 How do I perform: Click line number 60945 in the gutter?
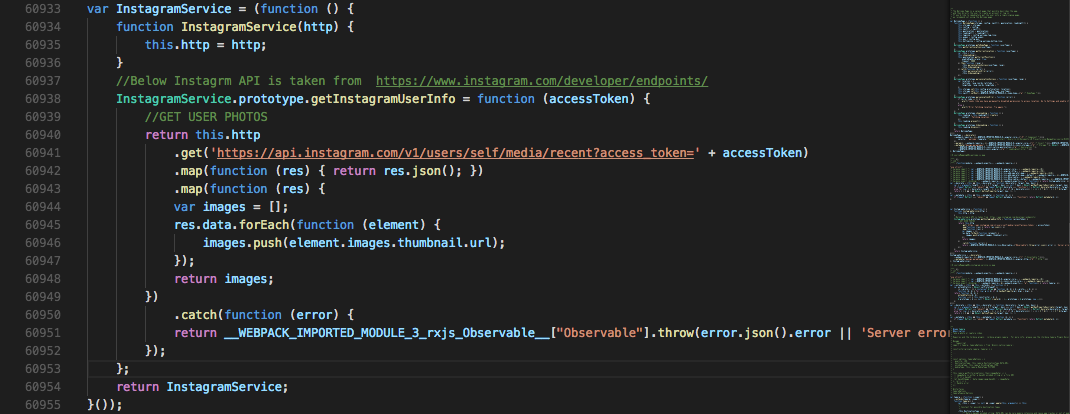coord(43,224)
